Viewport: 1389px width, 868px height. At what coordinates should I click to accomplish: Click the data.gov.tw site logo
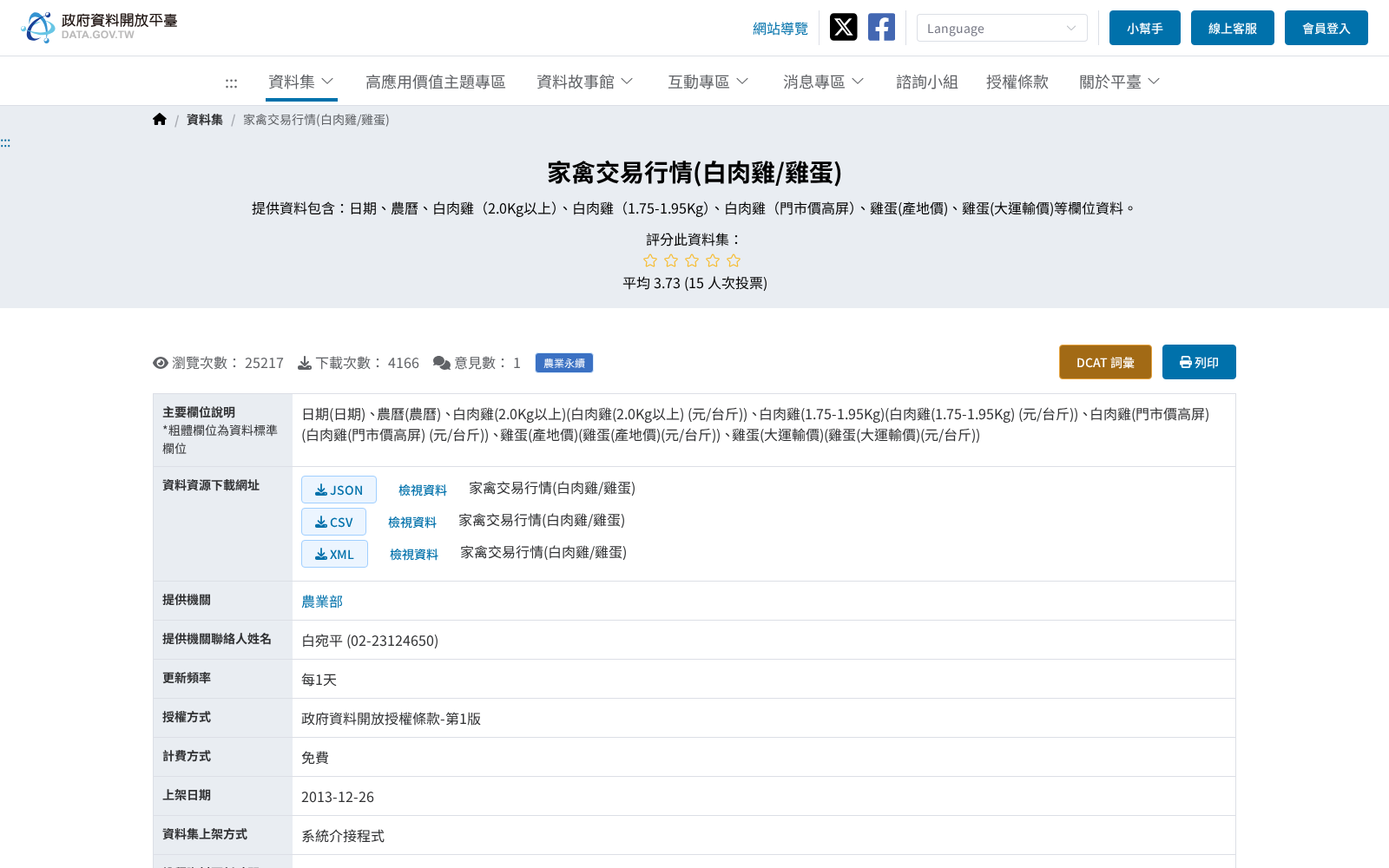click(99, 27)
